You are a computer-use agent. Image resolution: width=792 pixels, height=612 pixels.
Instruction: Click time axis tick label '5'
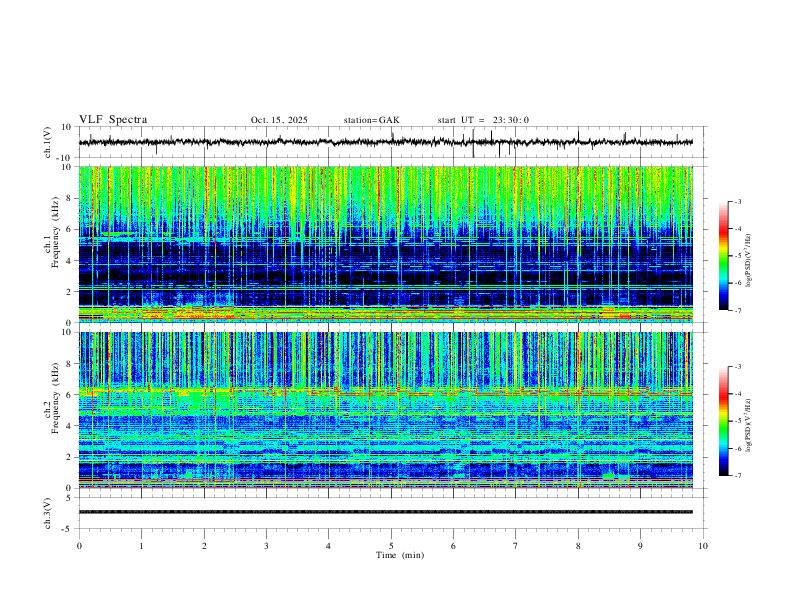(x=391, y=546)
